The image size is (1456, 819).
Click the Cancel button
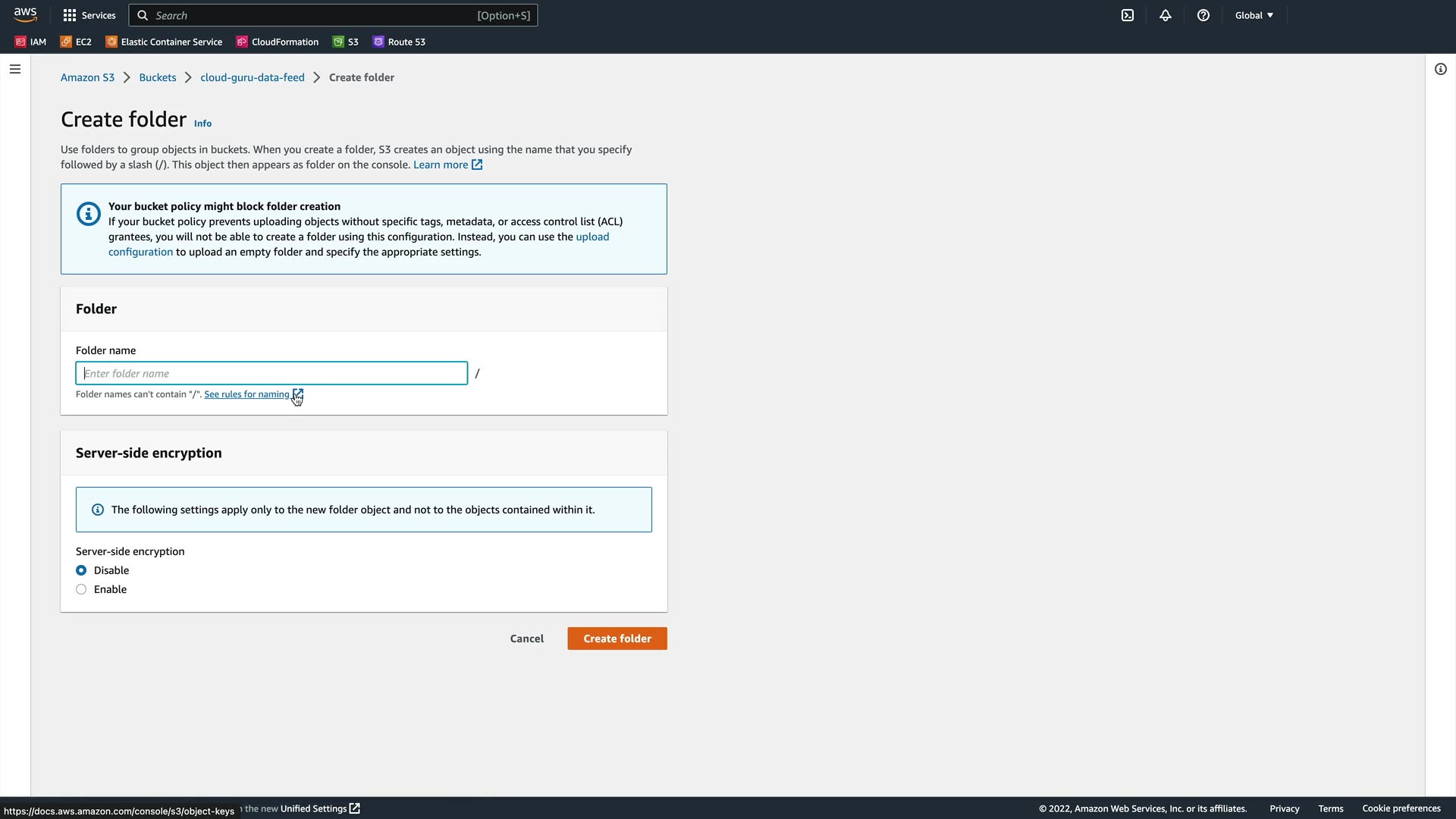pos(526,639)
